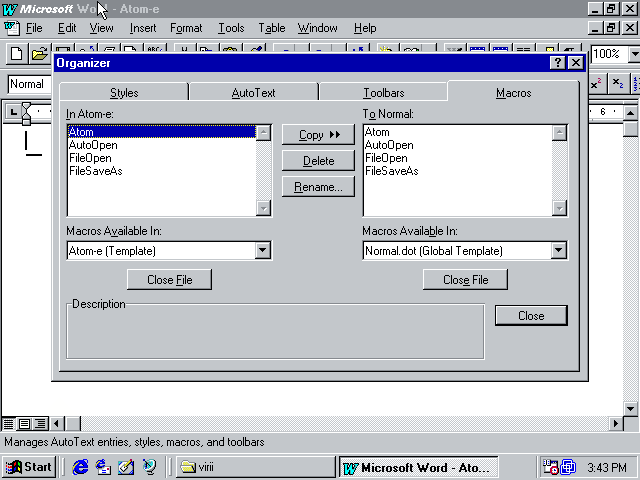Click the New document toolbar icon

17,53
